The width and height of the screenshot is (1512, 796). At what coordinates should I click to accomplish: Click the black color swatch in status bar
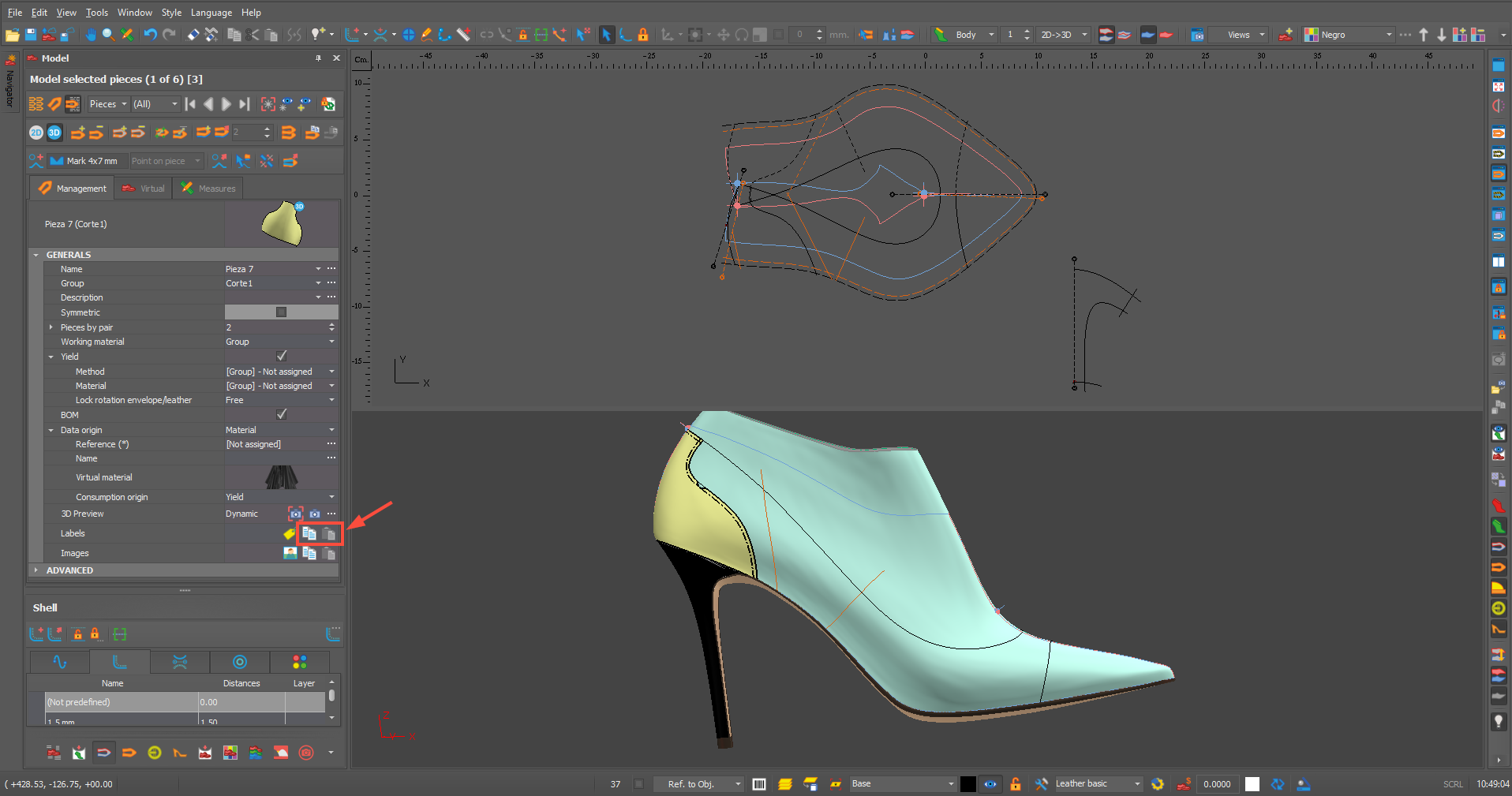click(x=967, y=784)
